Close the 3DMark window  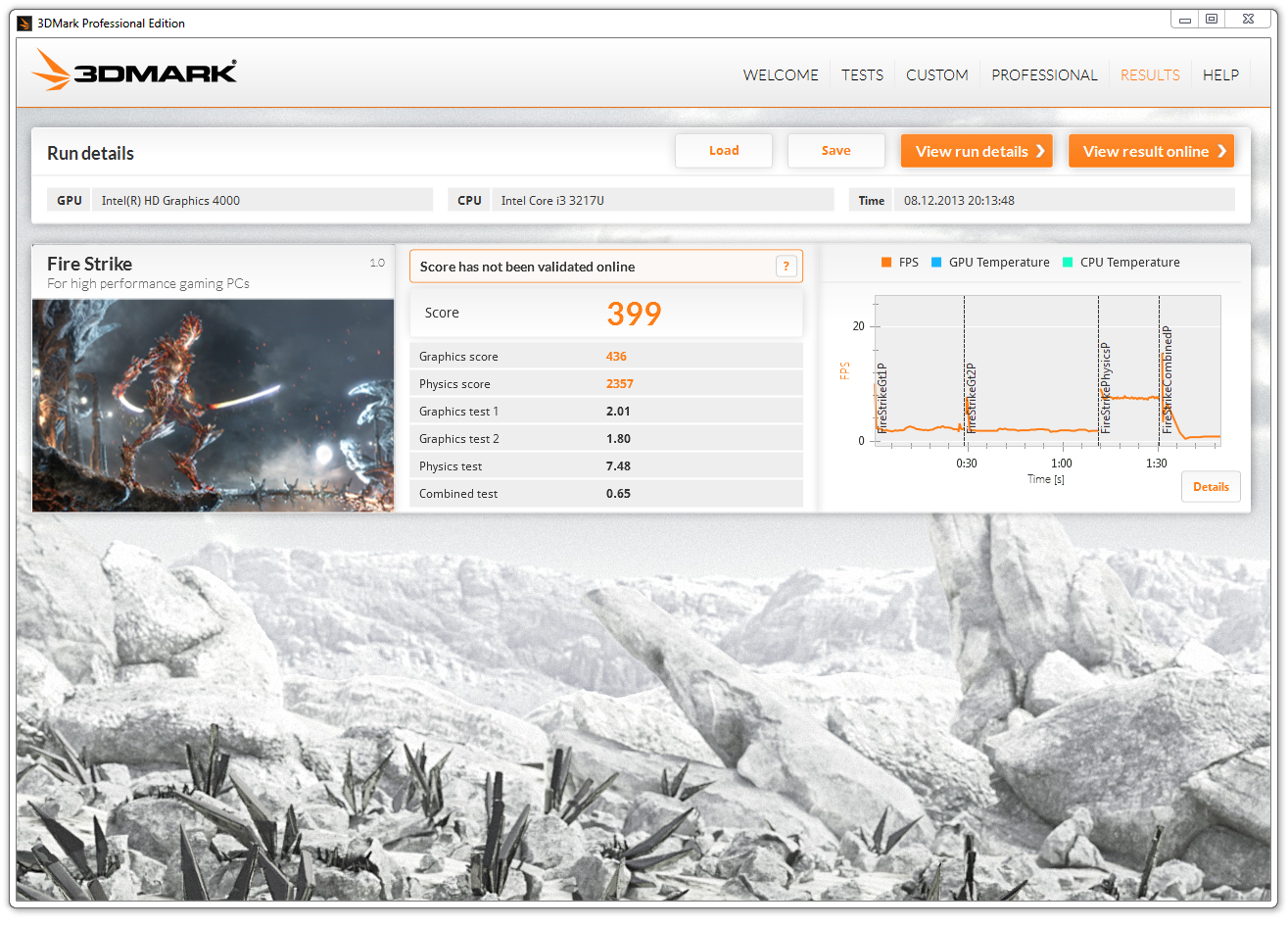click(x=1248, y=19)
